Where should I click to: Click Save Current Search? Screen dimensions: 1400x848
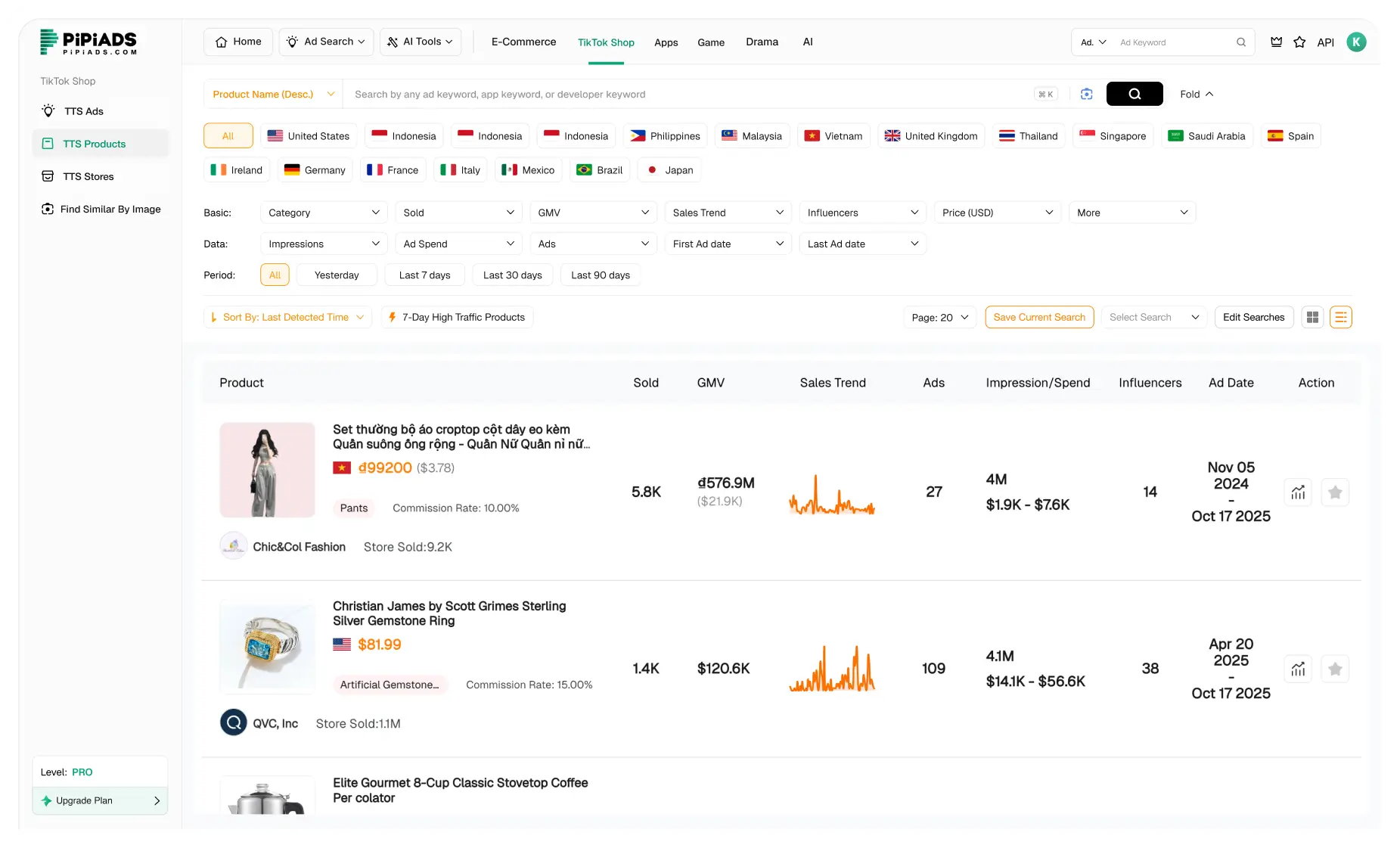point(1039,317)
